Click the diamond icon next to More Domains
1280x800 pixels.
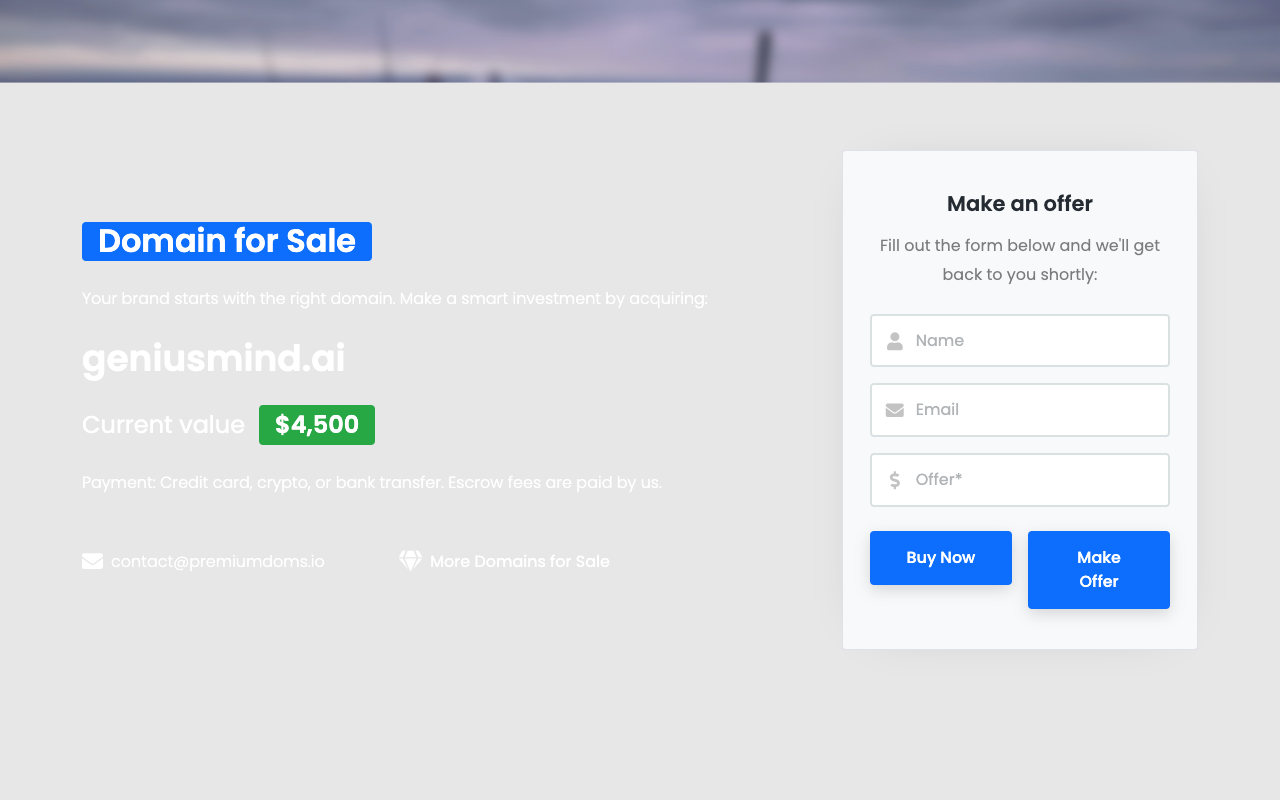pyautogui.click(x=410, y=561)
